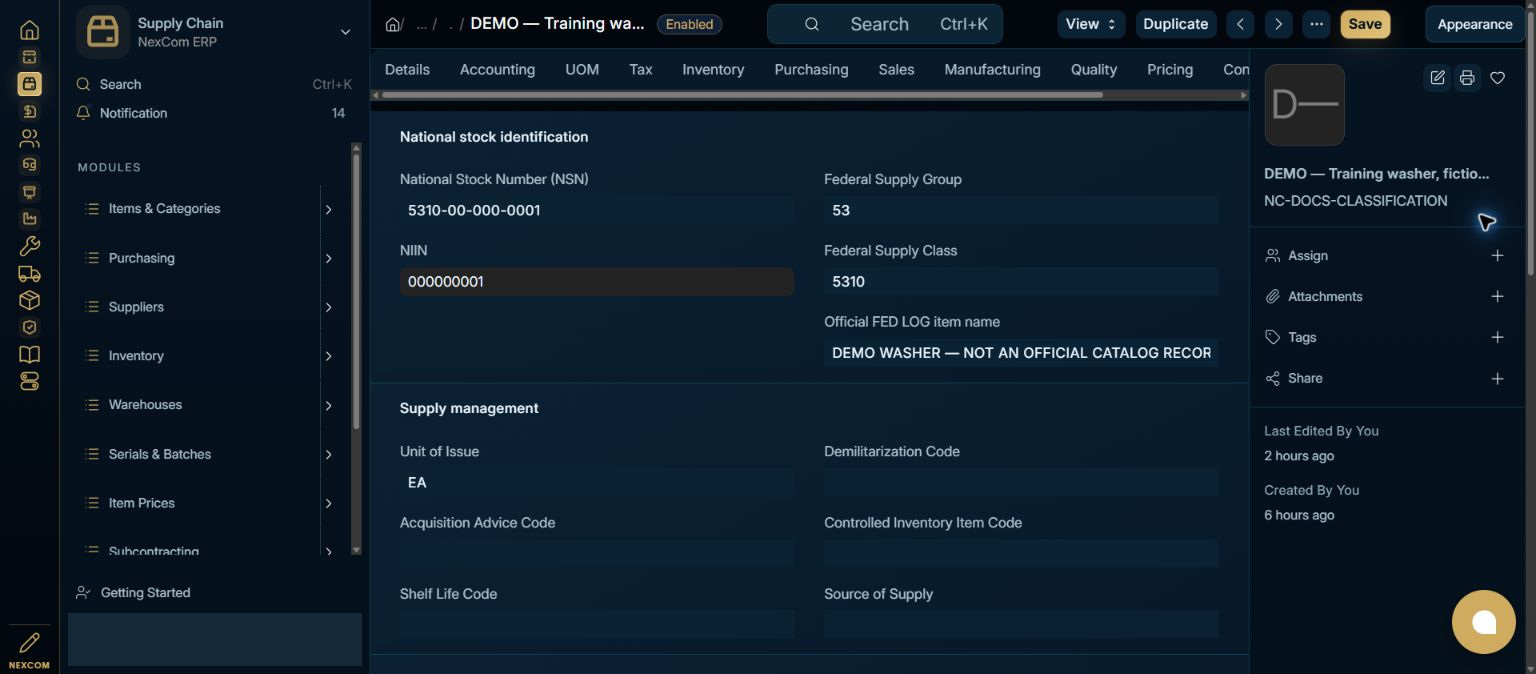Expand Items & Categories chevron

tap(328, 210)
